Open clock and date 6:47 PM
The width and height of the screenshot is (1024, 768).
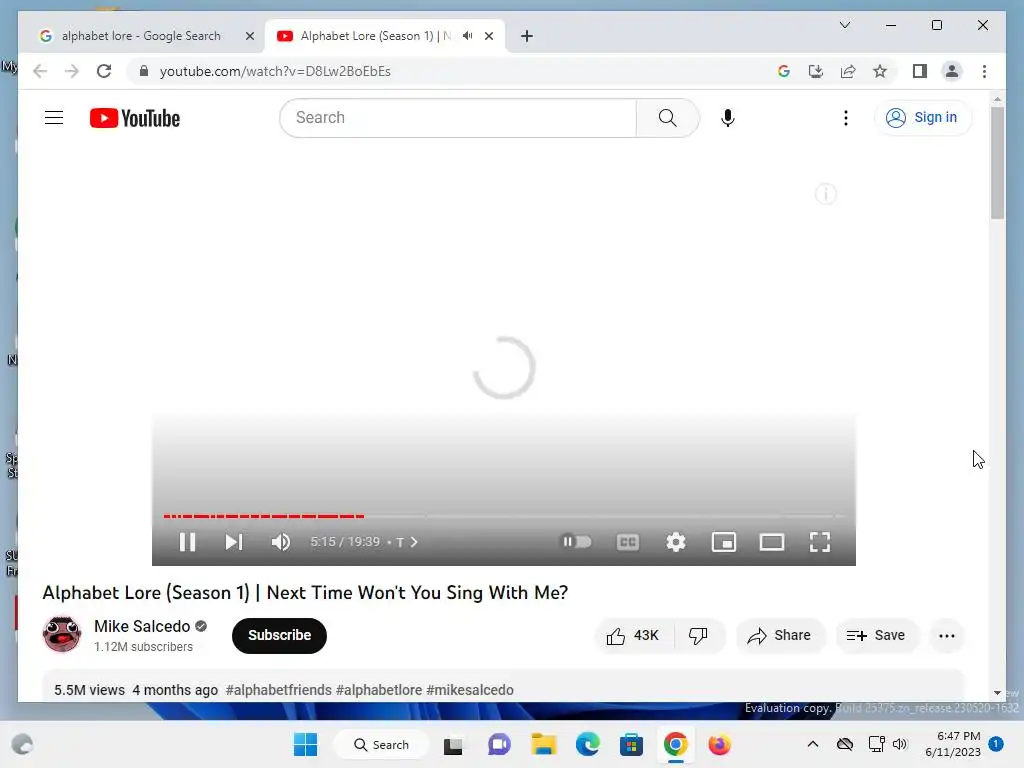(x=953, y=744)
